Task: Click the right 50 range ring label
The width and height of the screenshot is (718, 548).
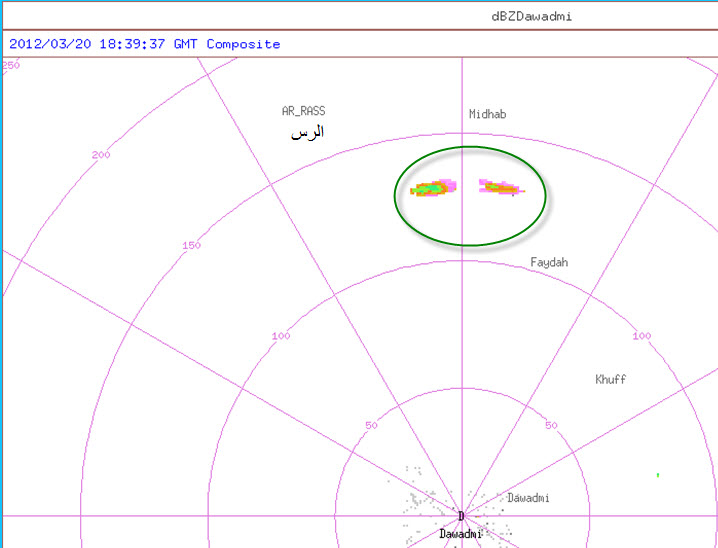Action: click(551, 426)
